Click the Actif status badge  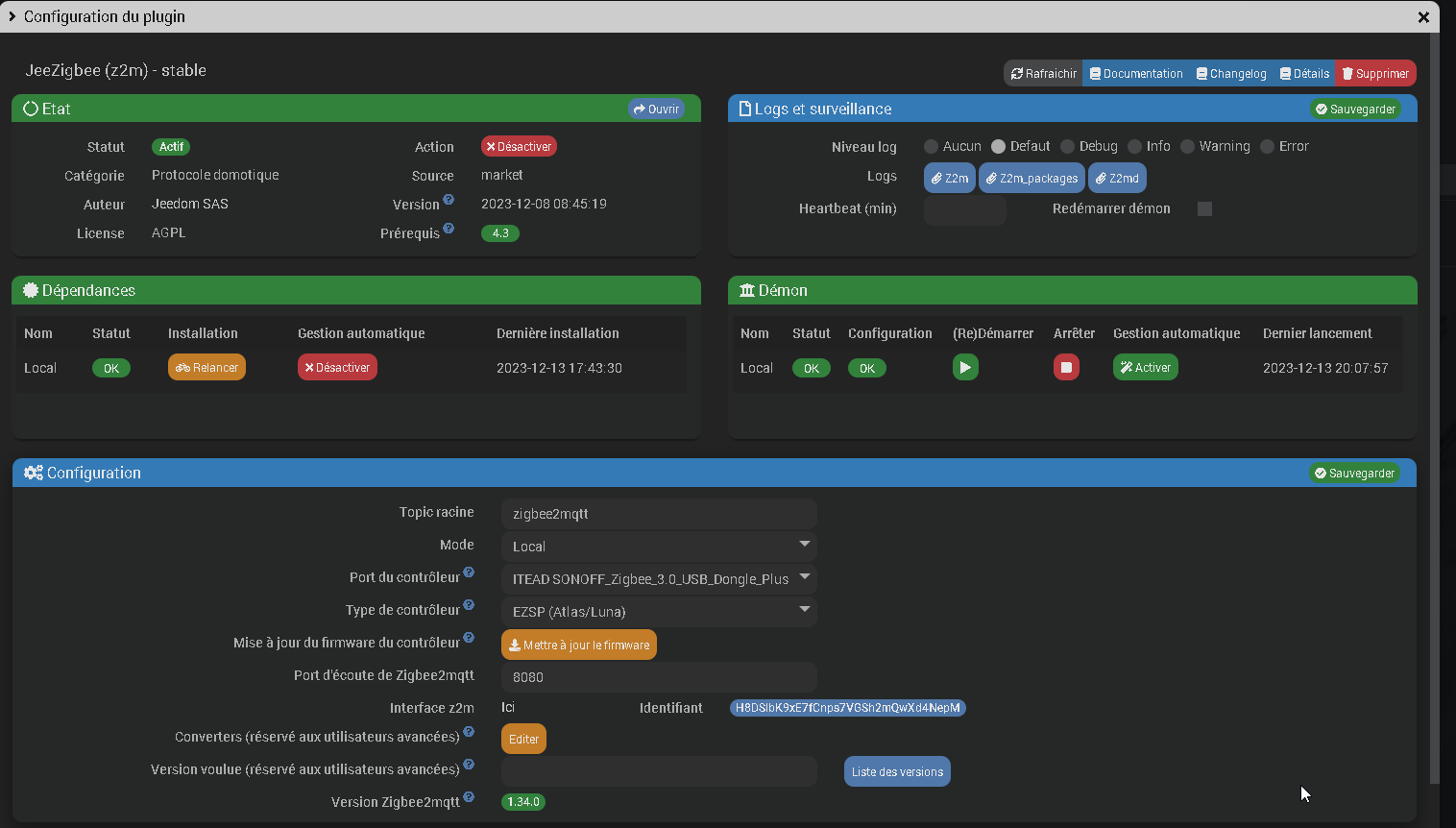(171, 147)
